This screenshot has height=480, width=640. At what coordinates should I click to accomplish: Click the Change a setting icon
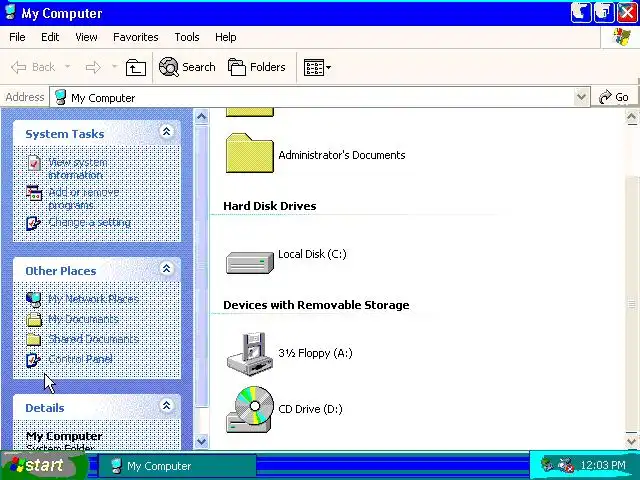pos(33,223)
